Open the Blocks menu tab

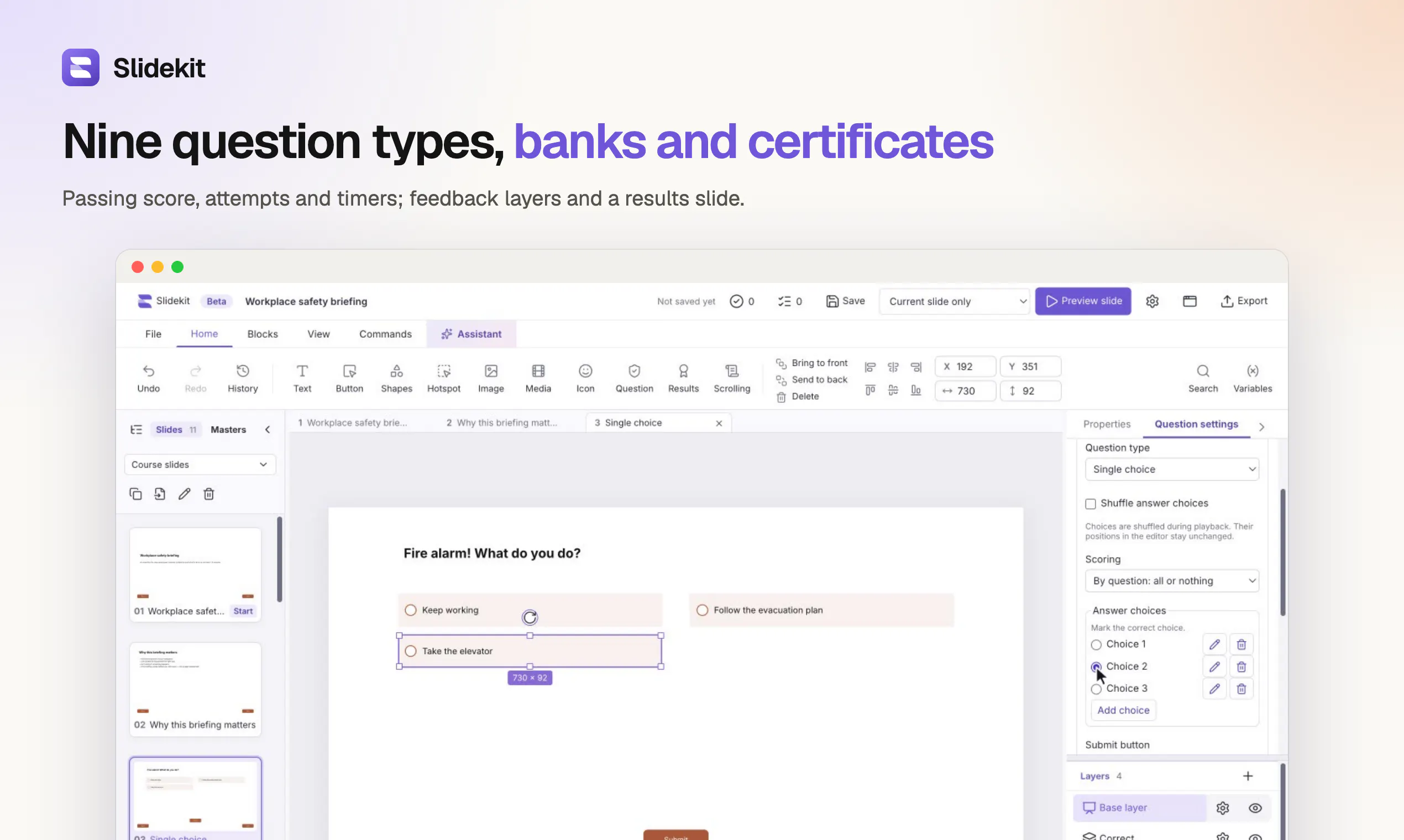262,334
